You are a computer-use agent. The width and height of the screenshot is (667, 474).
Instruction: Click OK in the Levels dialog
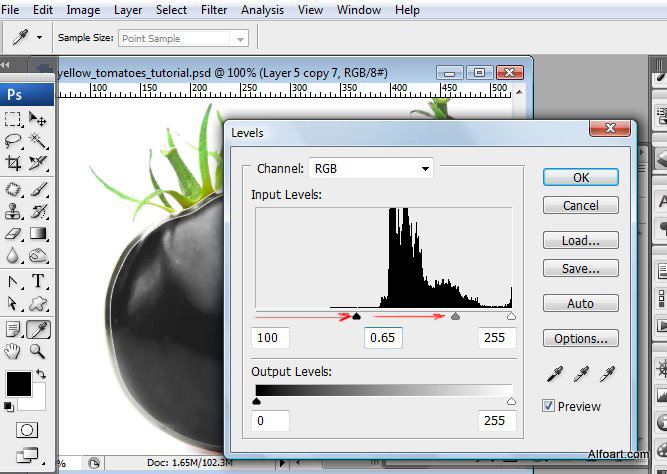click(x=580, y=177)
